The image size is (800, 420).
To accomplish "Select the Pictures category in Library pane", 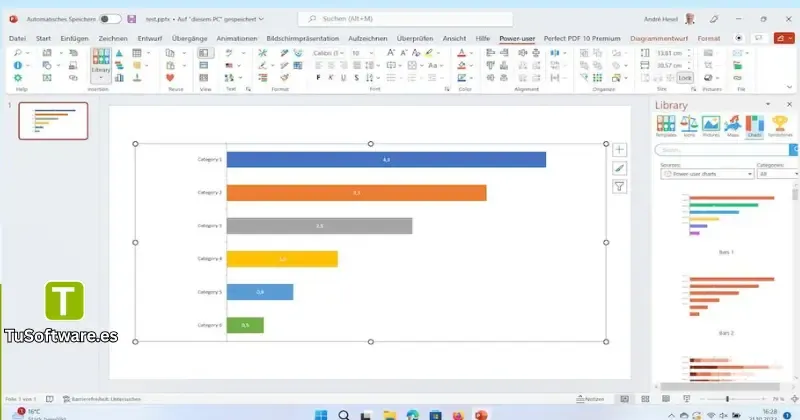I will click(711, 126).
